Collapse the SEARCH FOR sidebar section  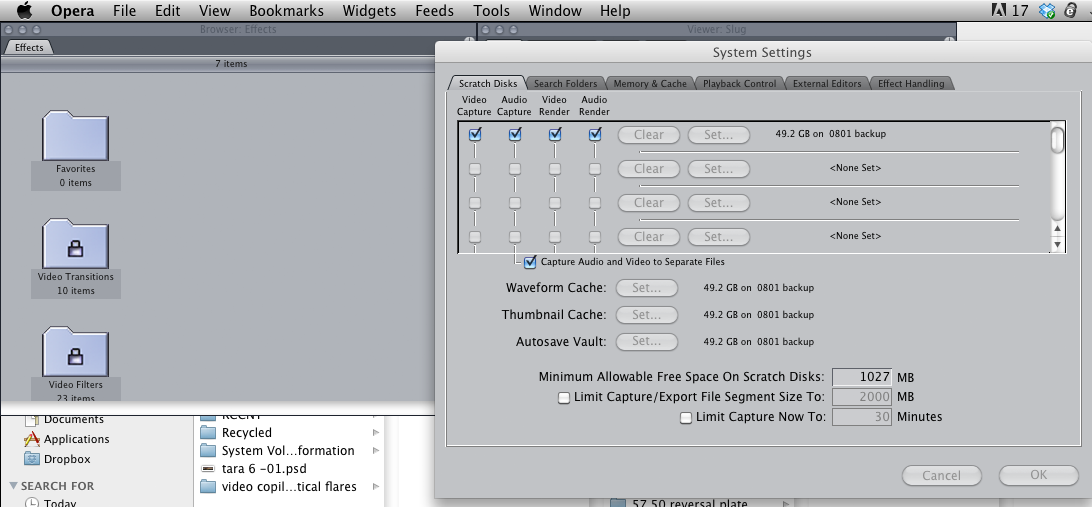(13, 486)
